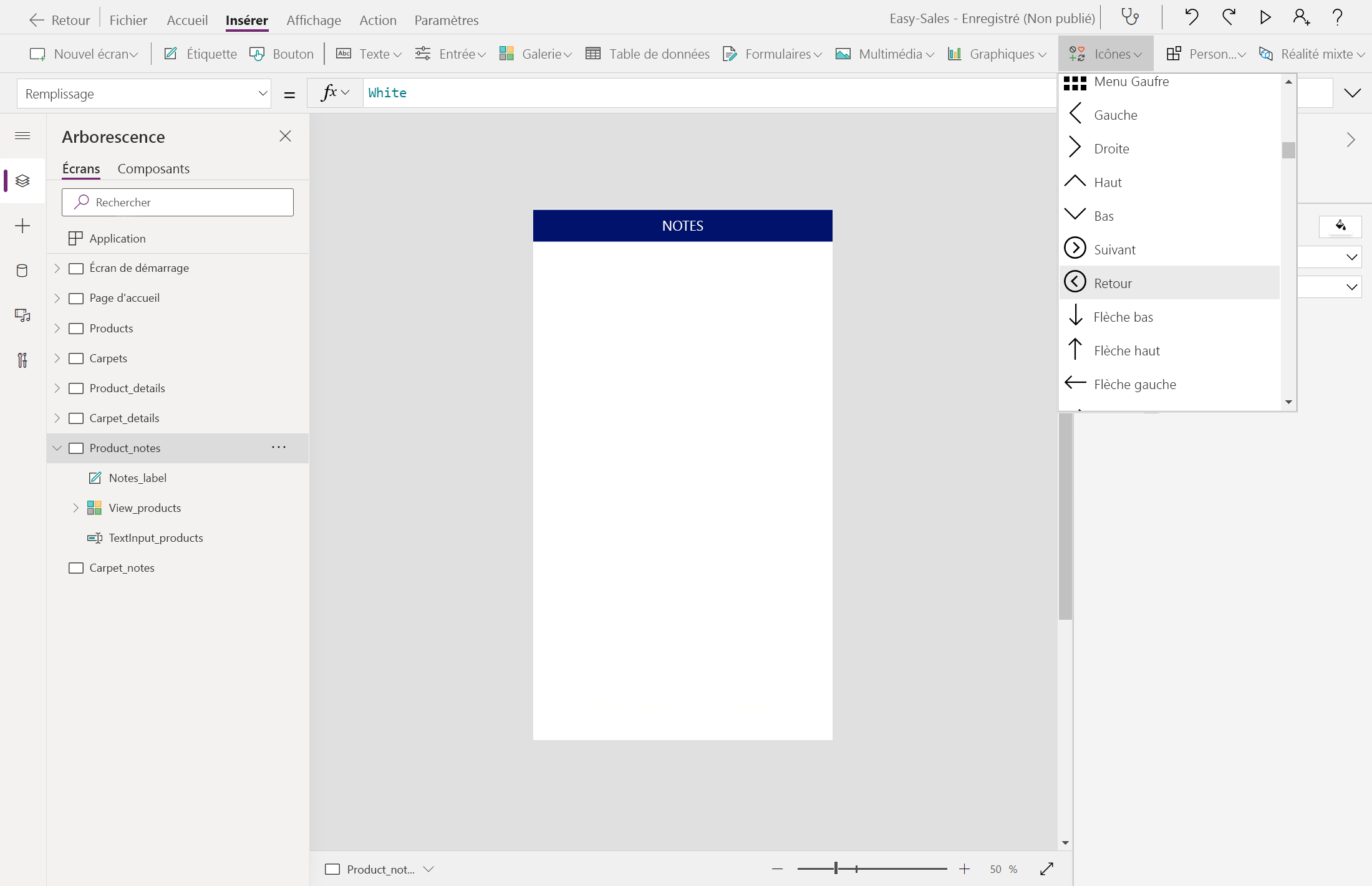
Task: Click the Rechercher search field
Action: pyautogui.click(x=178, y=202)
